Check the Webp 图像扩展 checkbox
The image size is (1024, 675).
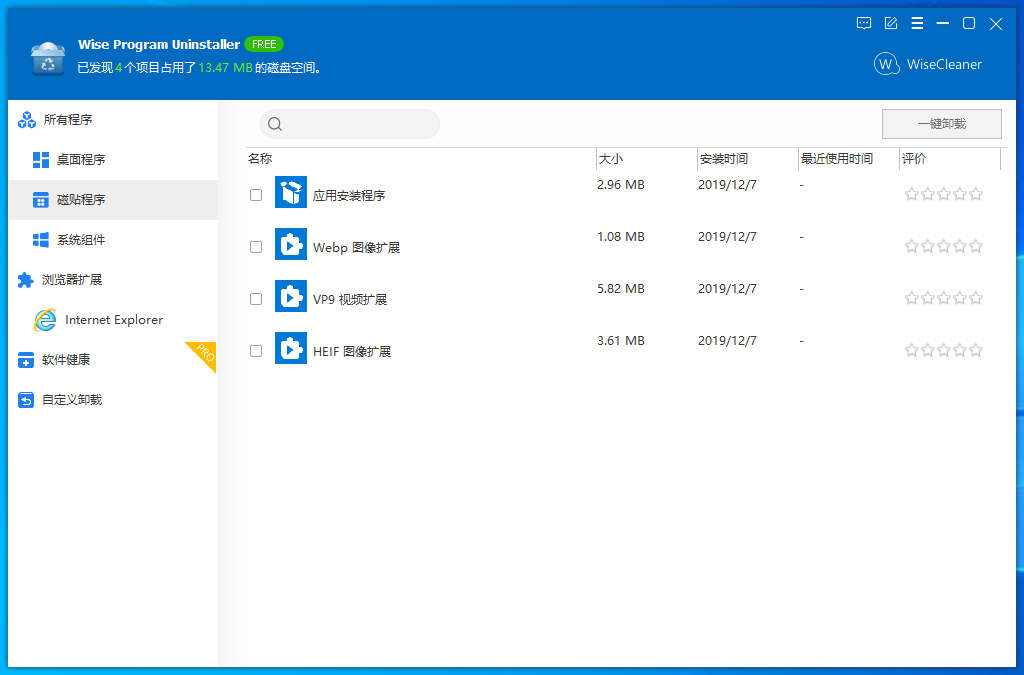tap(256, 246)
